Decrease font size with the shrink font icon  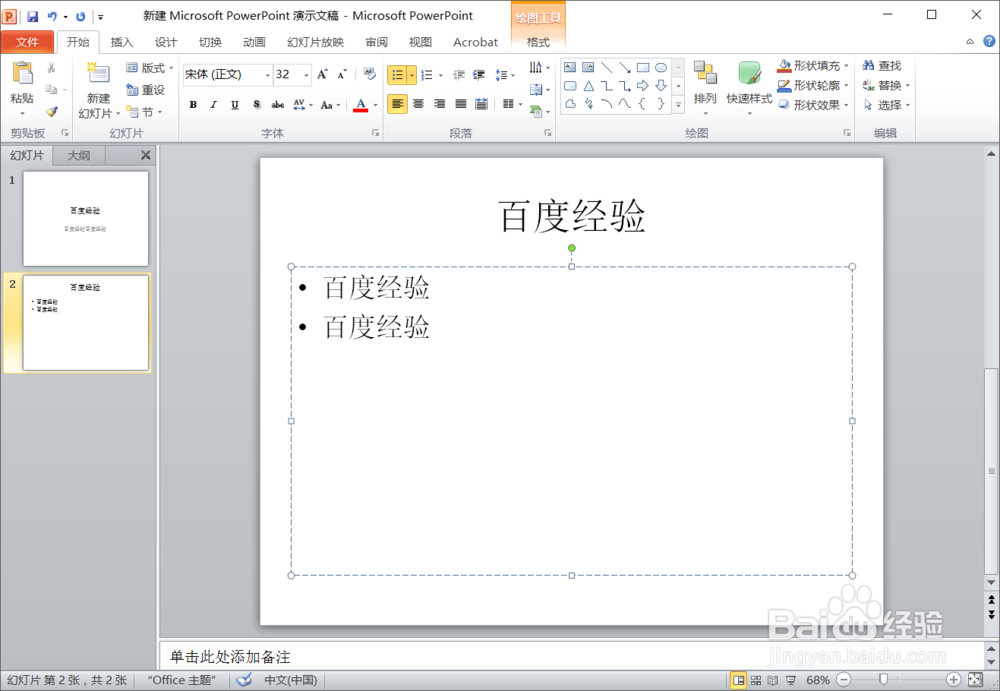pyautogui.click(x=342, y=75)
